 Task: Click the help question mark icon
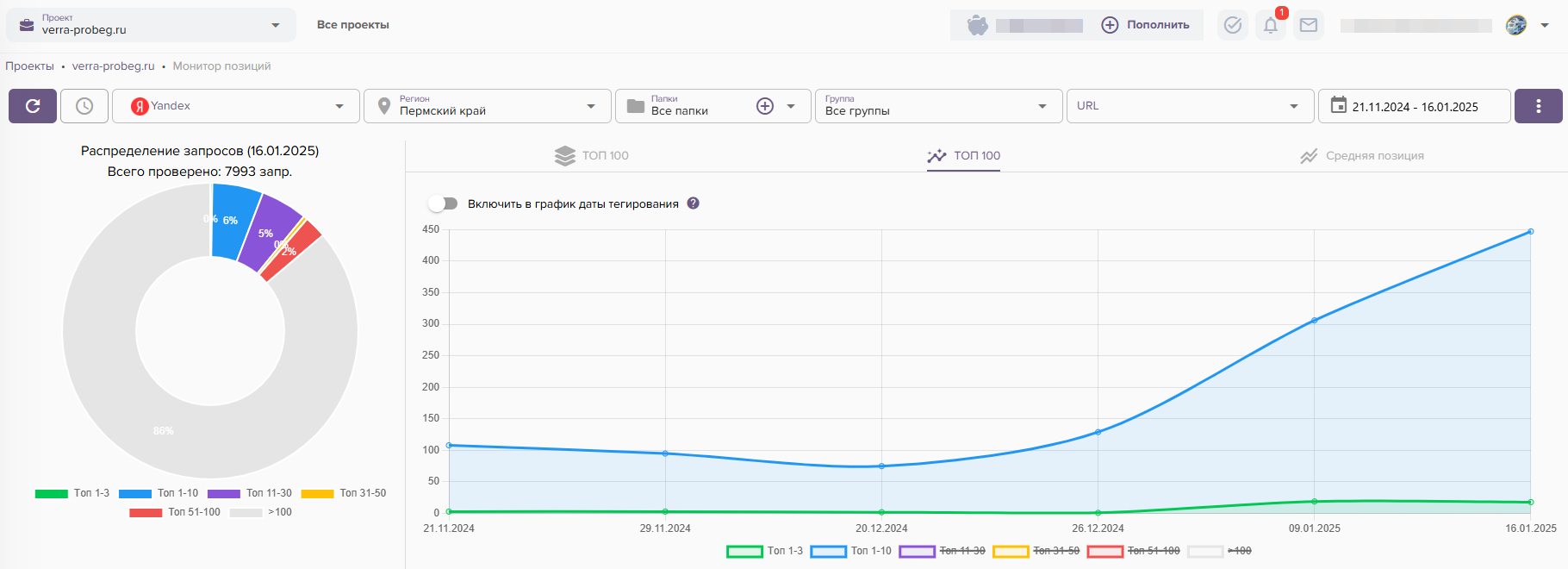pos(693,203)
